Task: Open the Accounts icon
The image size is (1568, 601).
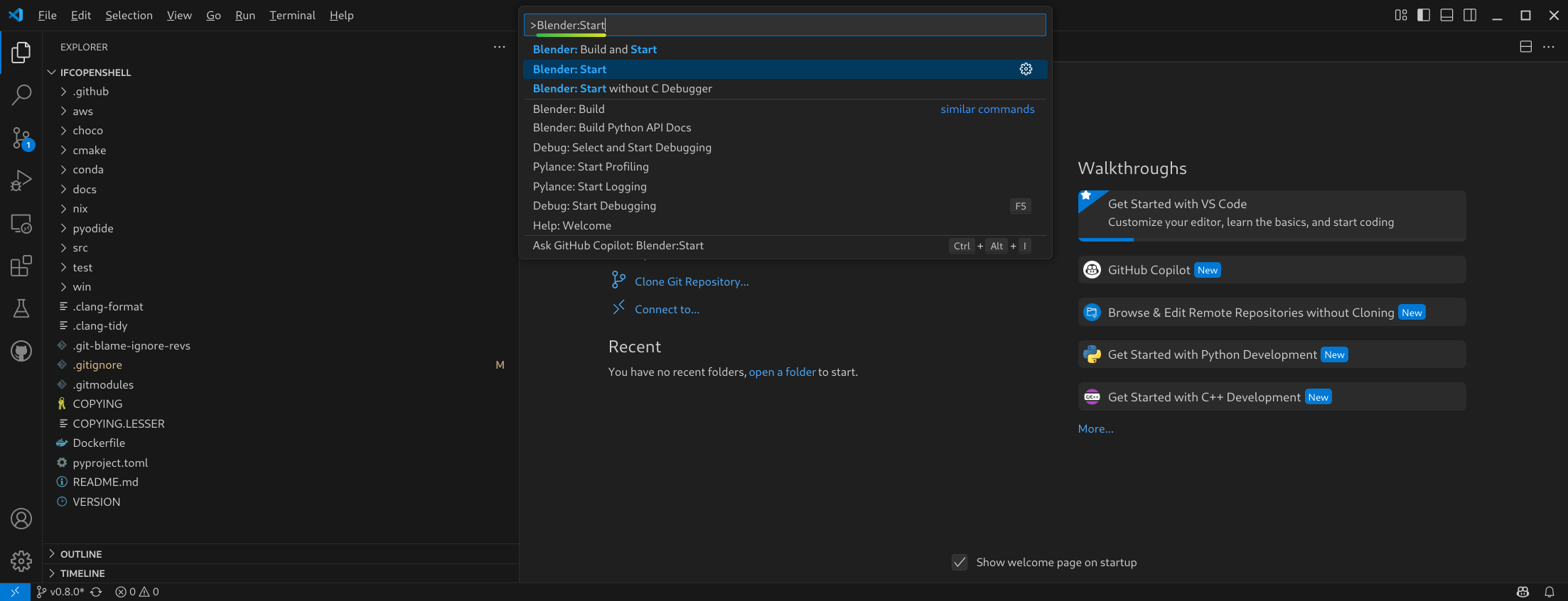Action: coord(21,519)
